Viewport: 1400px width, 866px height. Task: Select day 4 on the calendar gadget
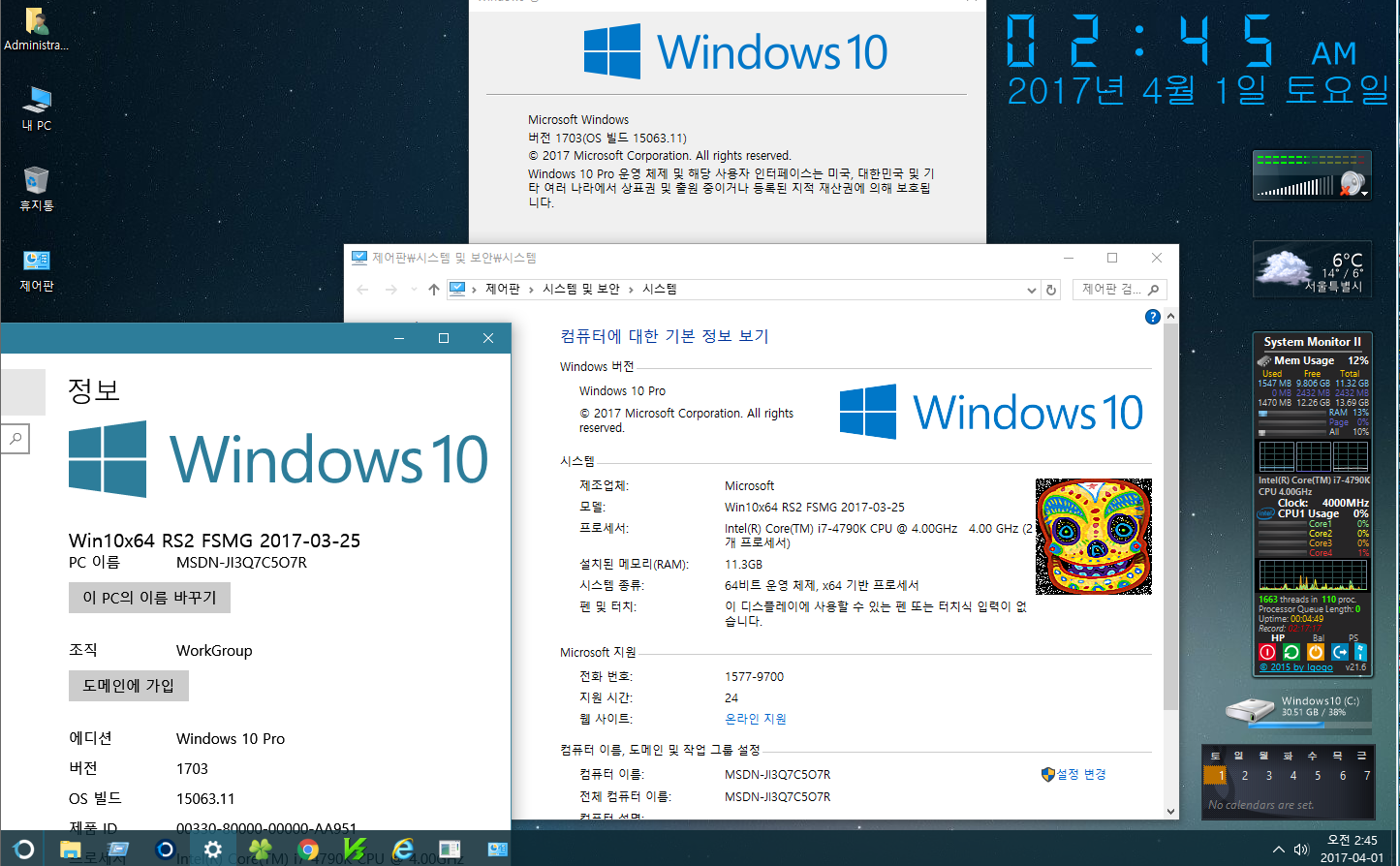coord(1292,775)
